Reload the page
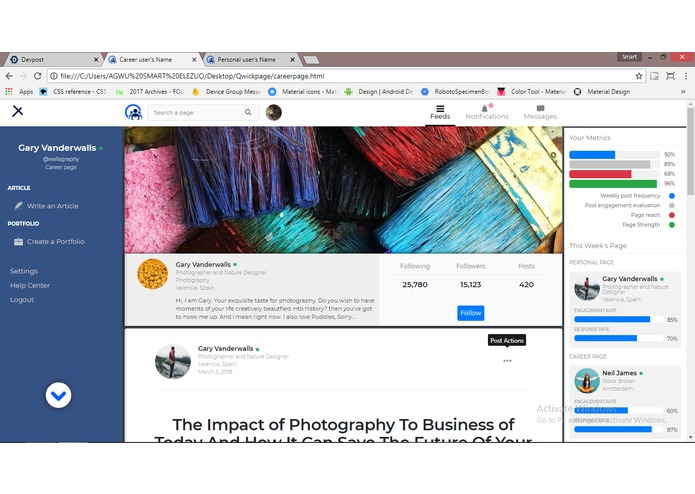Screen dimensions: 695x494 point(38,76)
